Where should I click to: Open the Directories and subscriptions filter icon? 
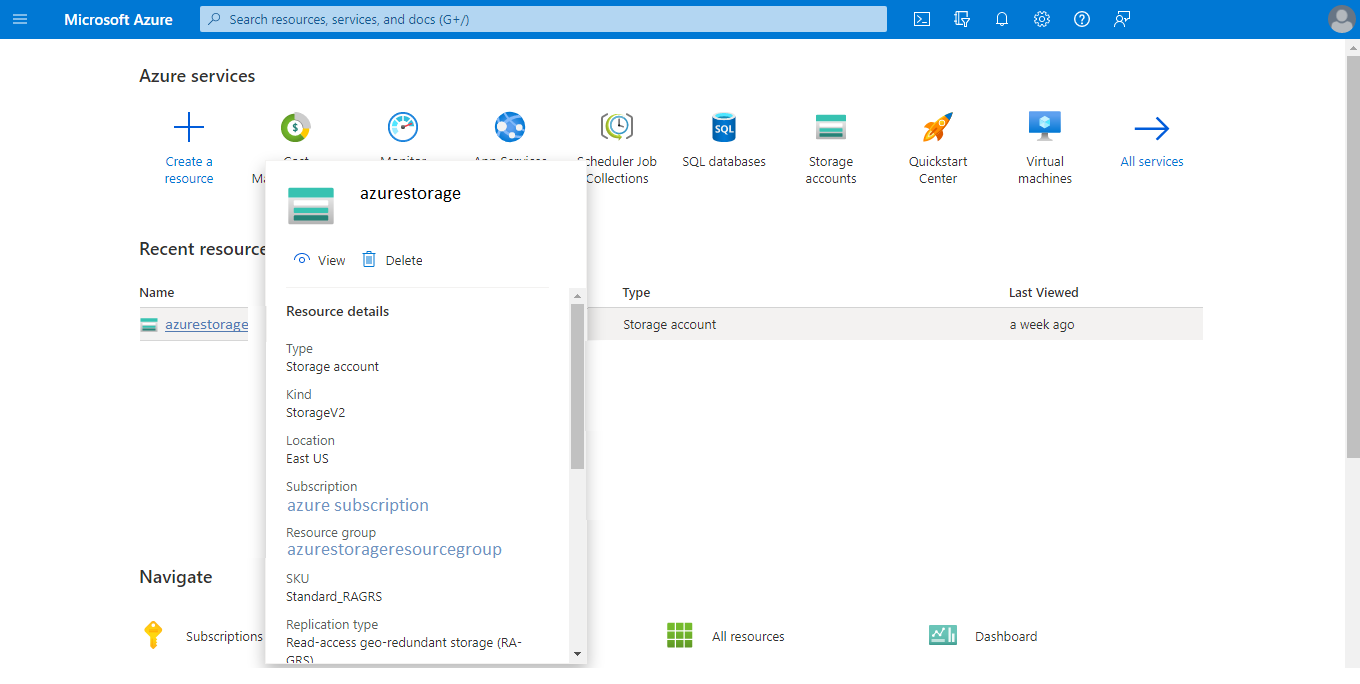962,19
